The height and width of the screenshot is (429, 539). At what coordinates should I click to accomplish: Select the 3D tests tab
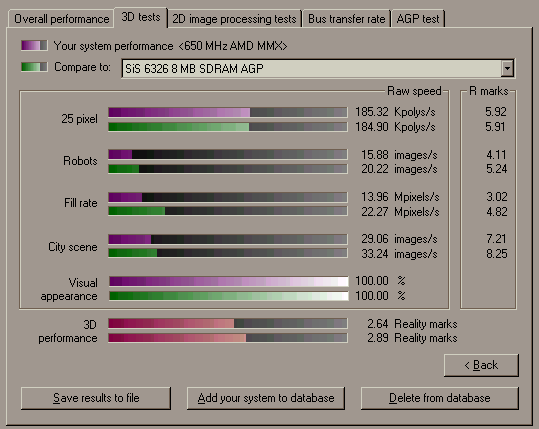141,17
